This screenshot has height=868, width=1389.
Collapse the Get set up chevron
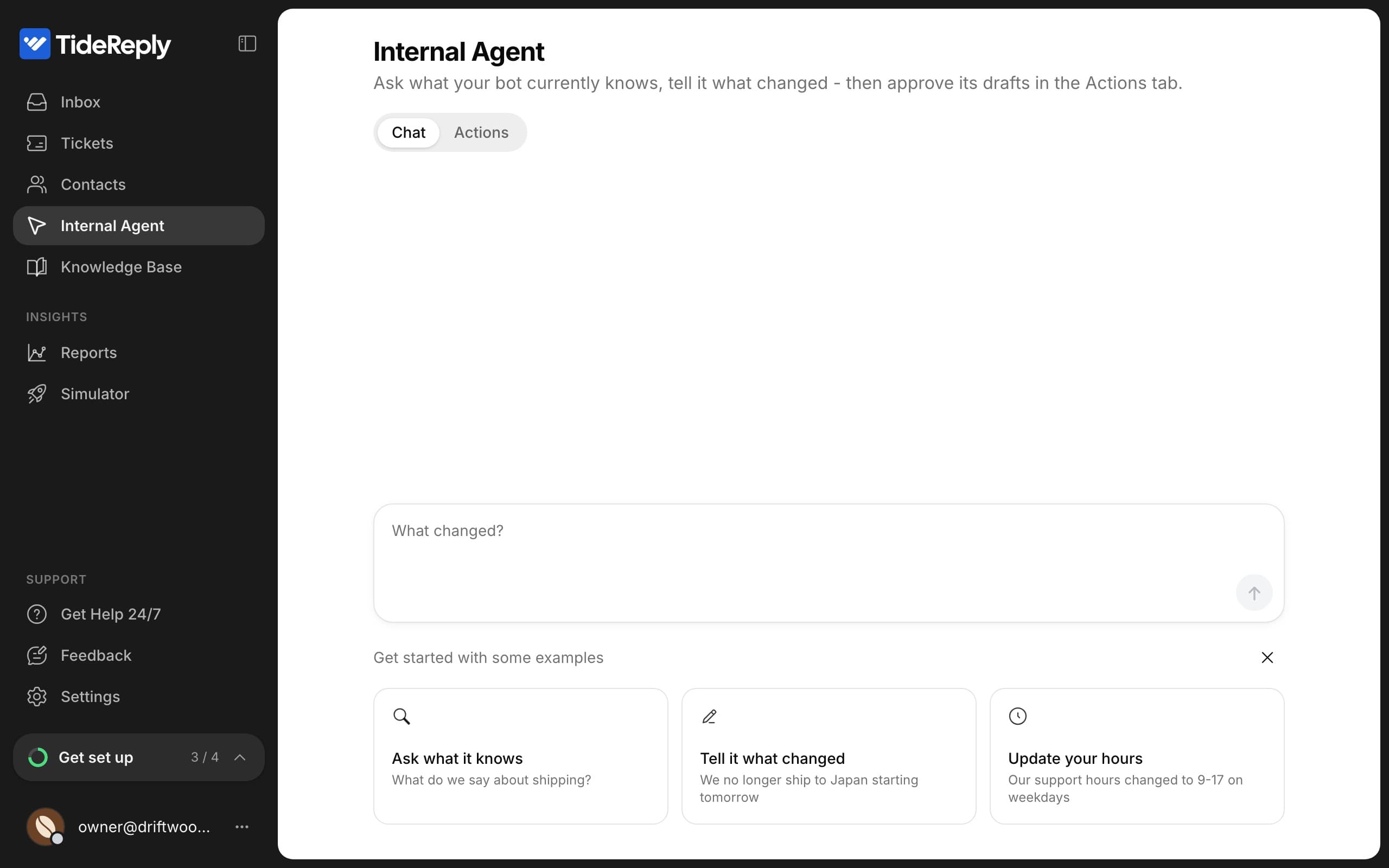click(x=240, y=757)
